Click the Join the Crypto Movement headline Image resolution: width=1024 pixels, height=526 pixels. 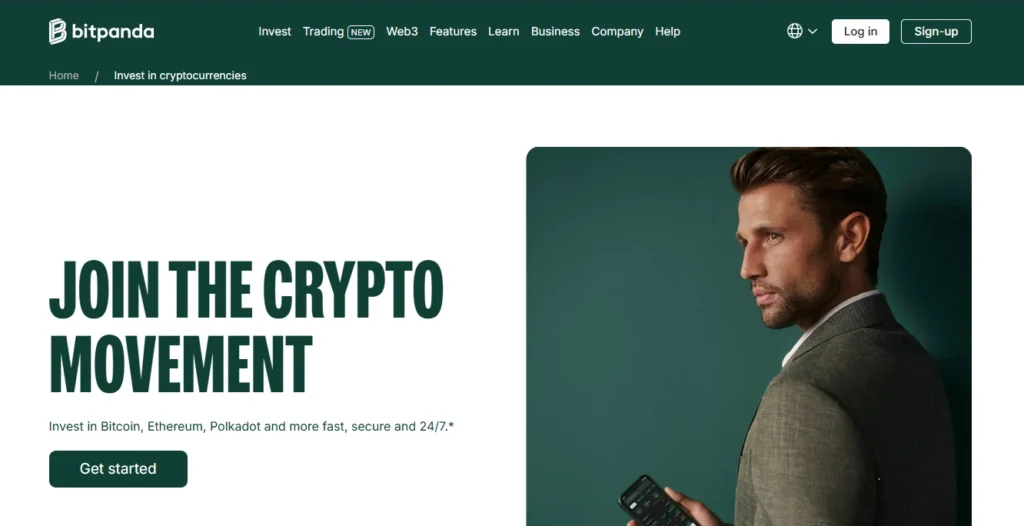(246, 327)
